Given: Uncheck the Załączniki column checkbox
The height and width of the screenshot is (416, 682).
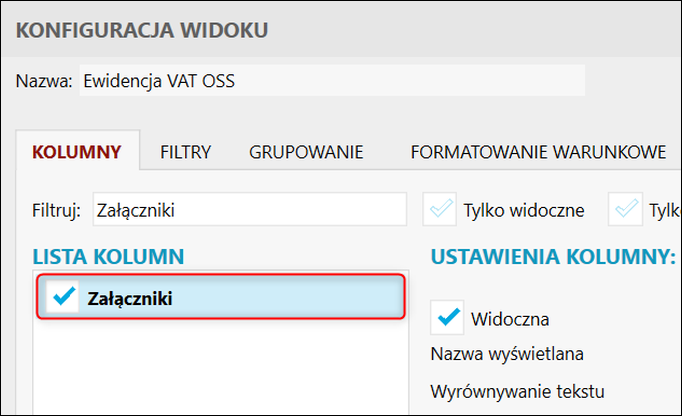Looking at the screenshot, I should (63, 297).
